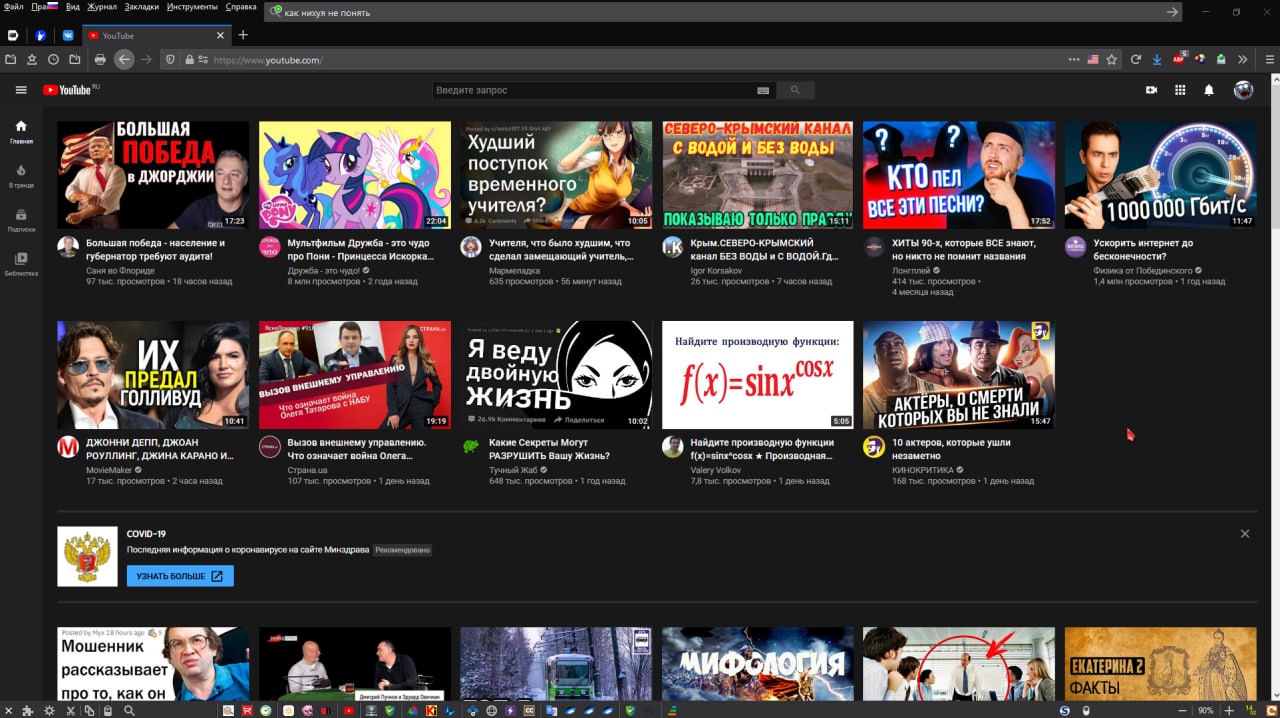The height and width of the screenshot is (718, 1280).
Task: Expand overflow toolbar chevrons
Action: (x=1243, y=59)
